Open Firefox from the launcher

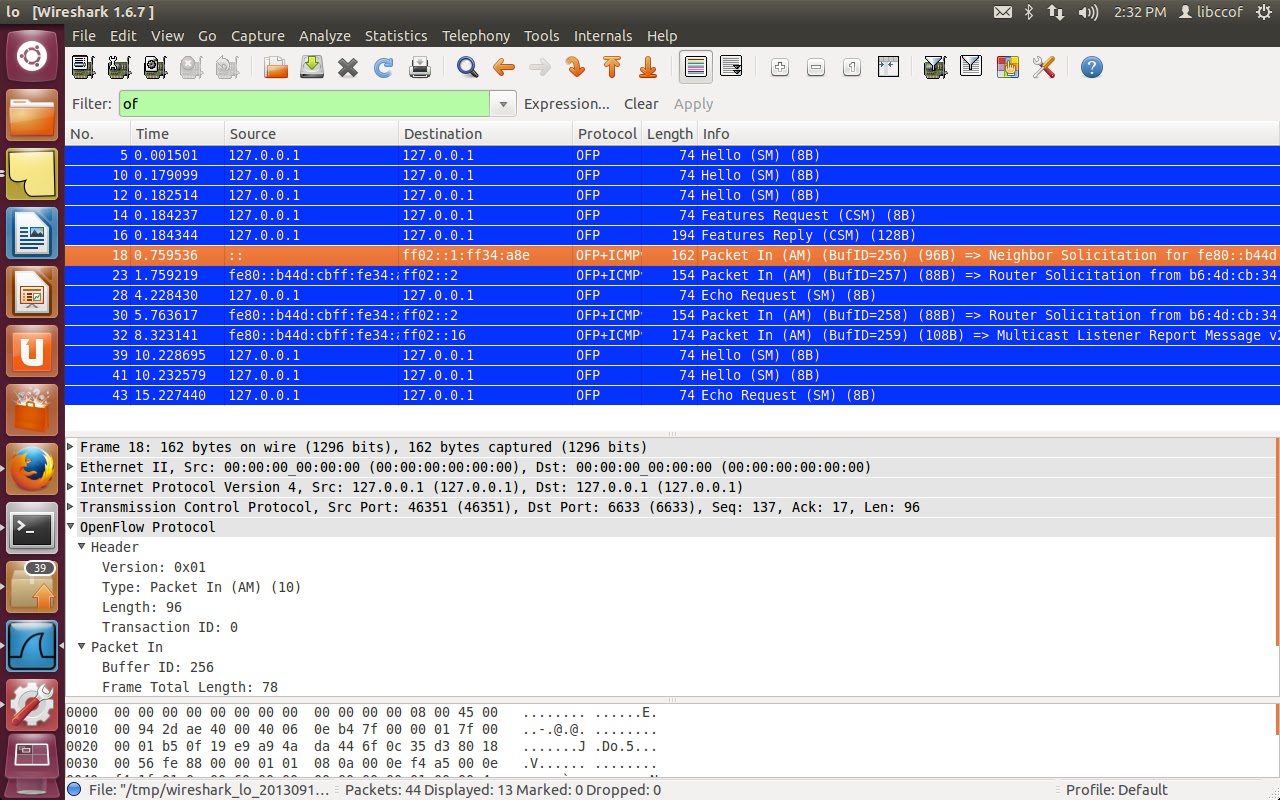point(32,467)
